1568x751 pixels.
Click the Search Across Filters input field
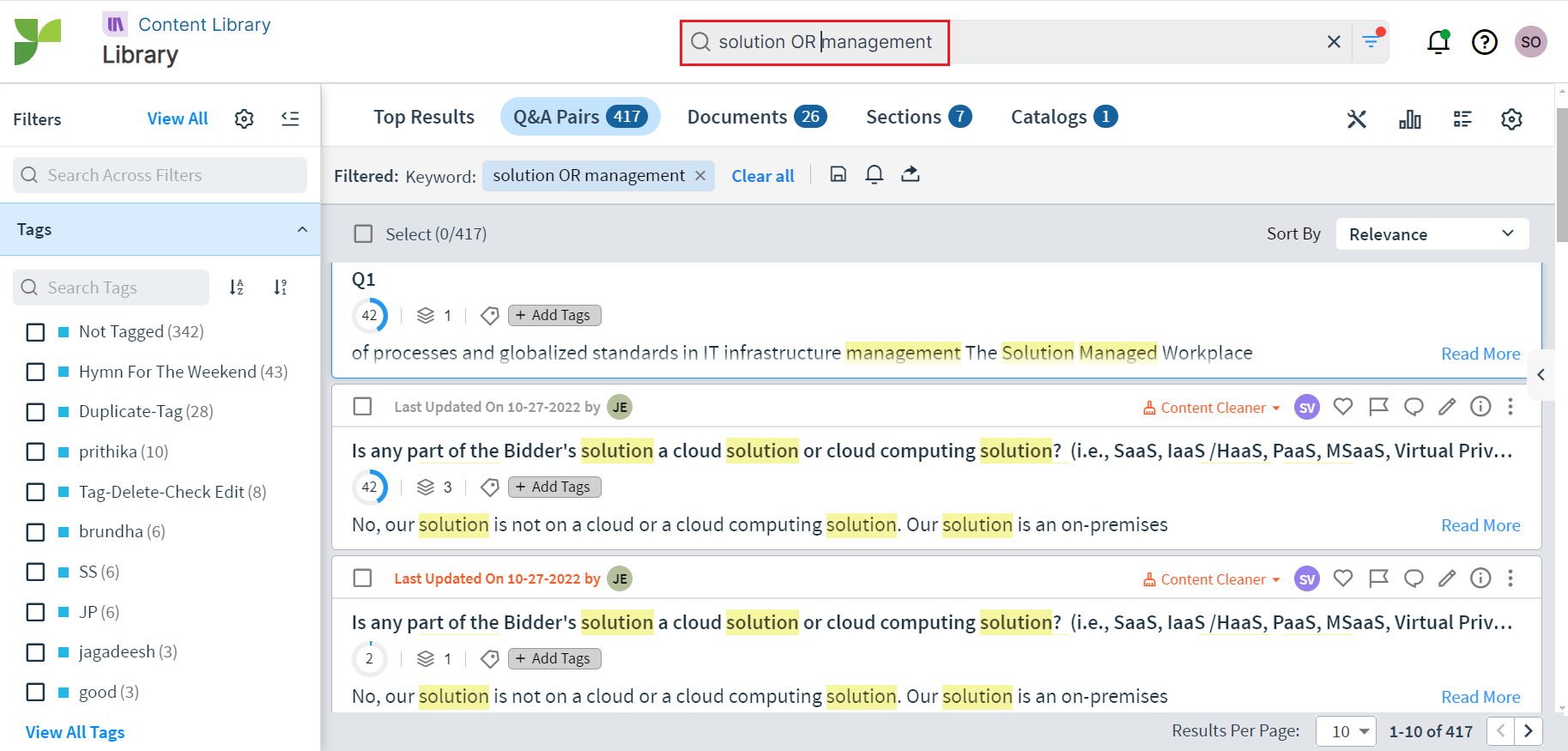pyautogui.click(x=160, y=175)
